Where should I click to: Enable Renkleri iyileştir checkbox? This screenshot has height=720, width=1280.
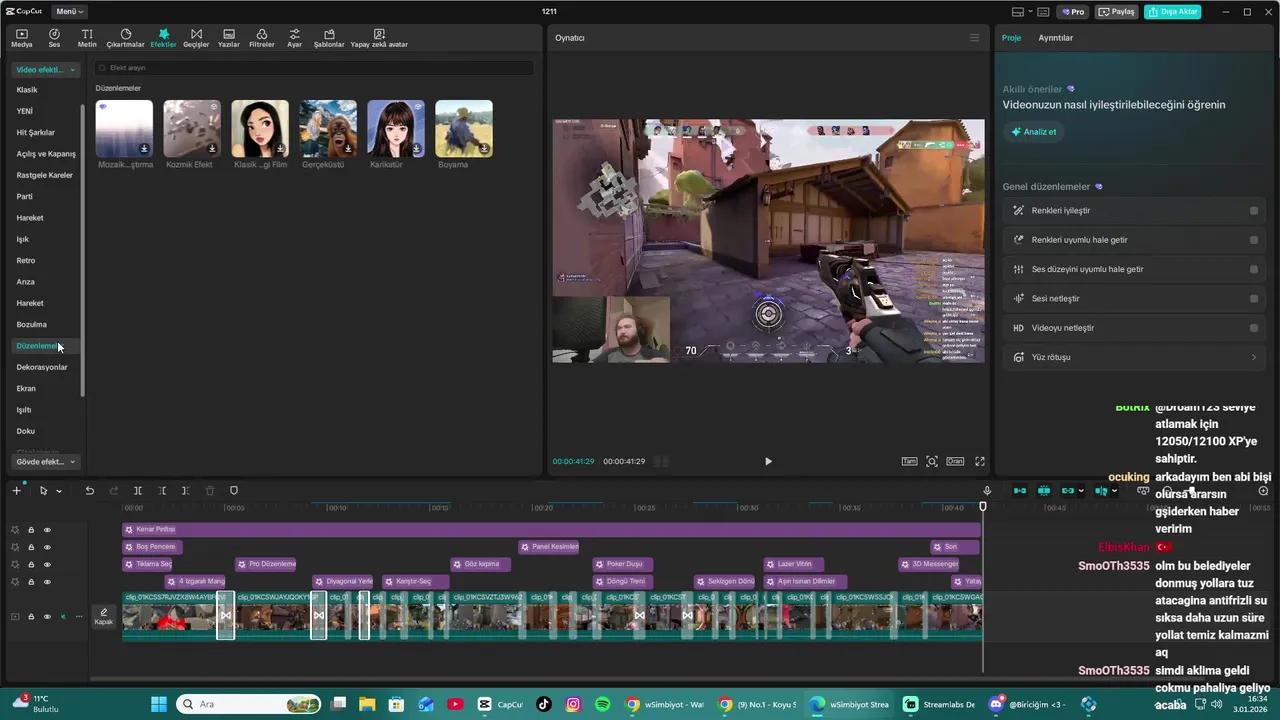1254,211
